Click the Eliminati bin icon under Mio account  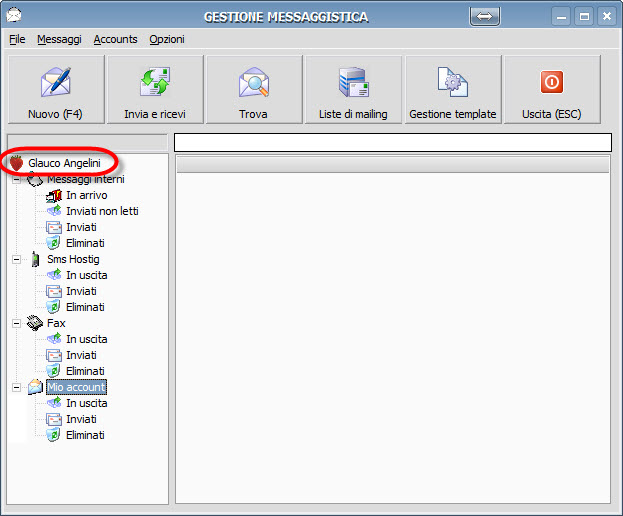pyautogui.click(x=53, y=435)
